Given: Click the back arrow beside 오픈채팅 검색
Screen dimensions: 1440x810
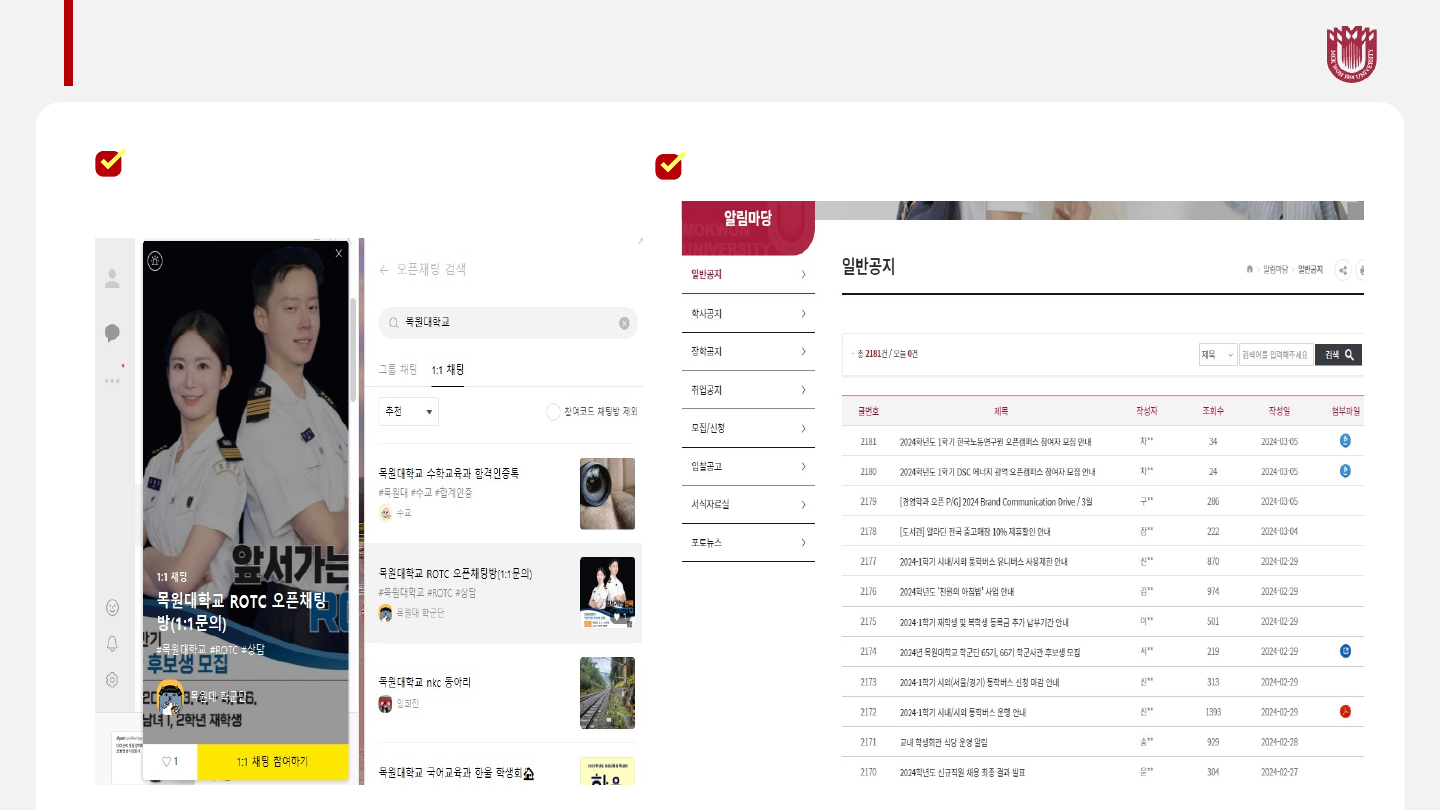Looking at the screenshot, I should pyautogui.click(x=383, y=270).
